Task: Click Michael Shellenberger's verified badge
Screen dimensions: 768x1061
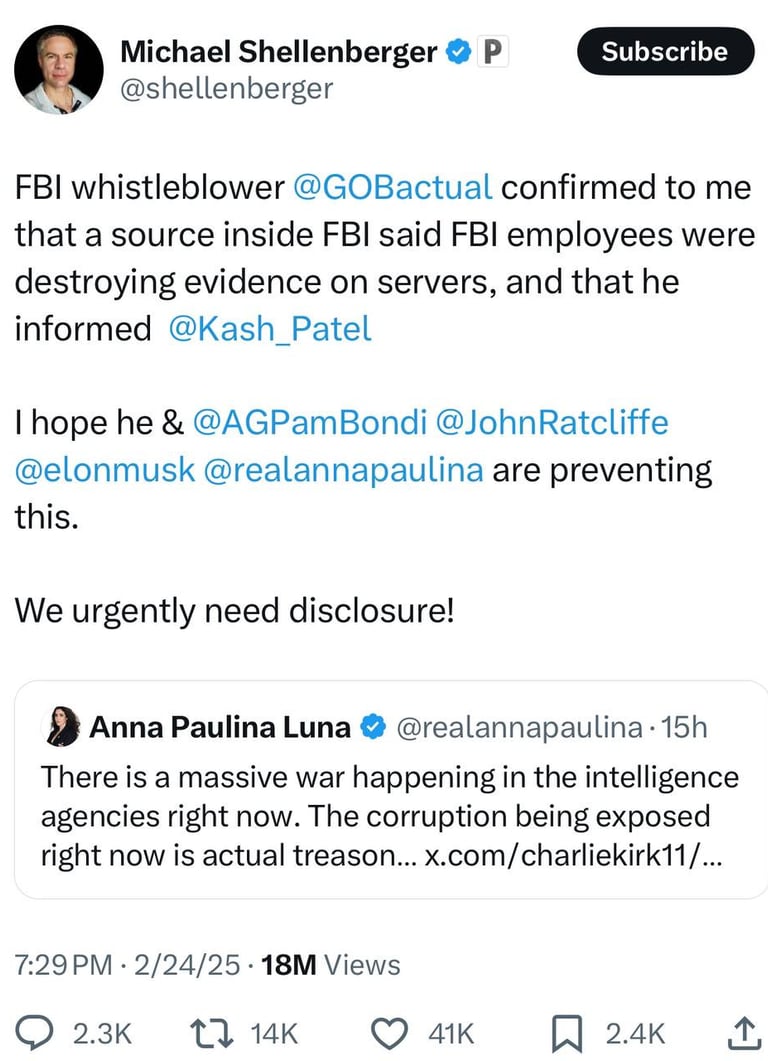Action: tap(459, 52)
